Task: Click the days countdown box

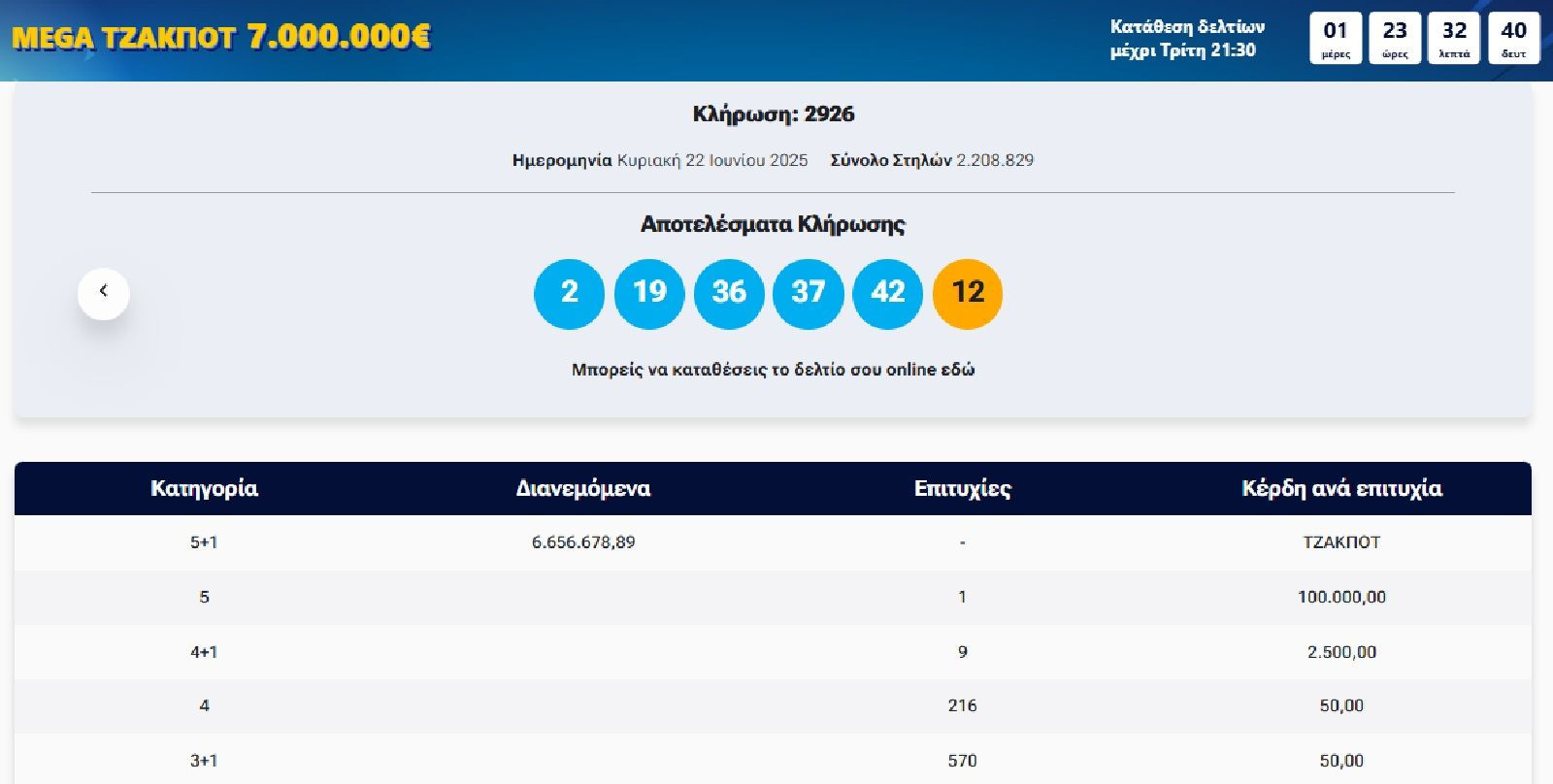Action: 1336,39
